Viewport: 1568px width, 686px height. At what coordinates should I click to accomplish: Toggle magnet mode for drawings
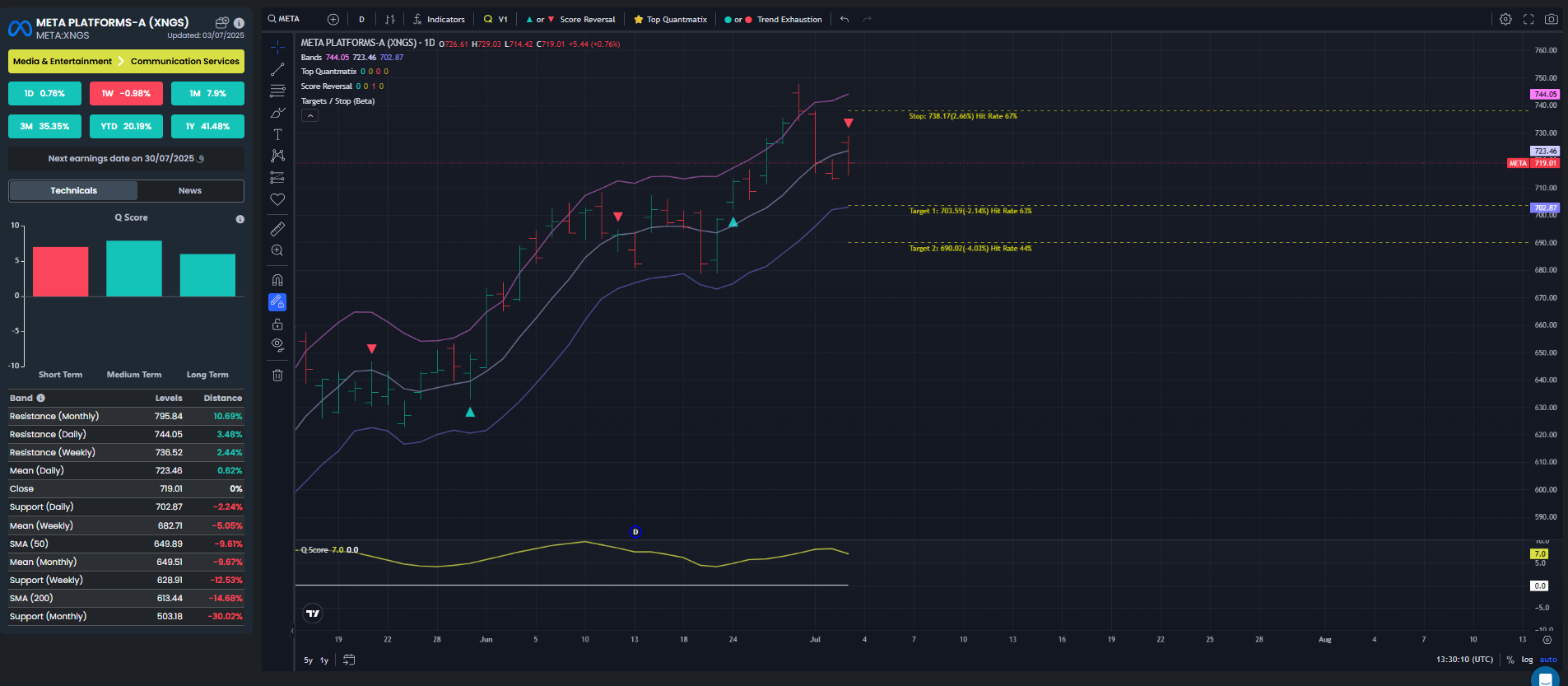tap(277, 280)
